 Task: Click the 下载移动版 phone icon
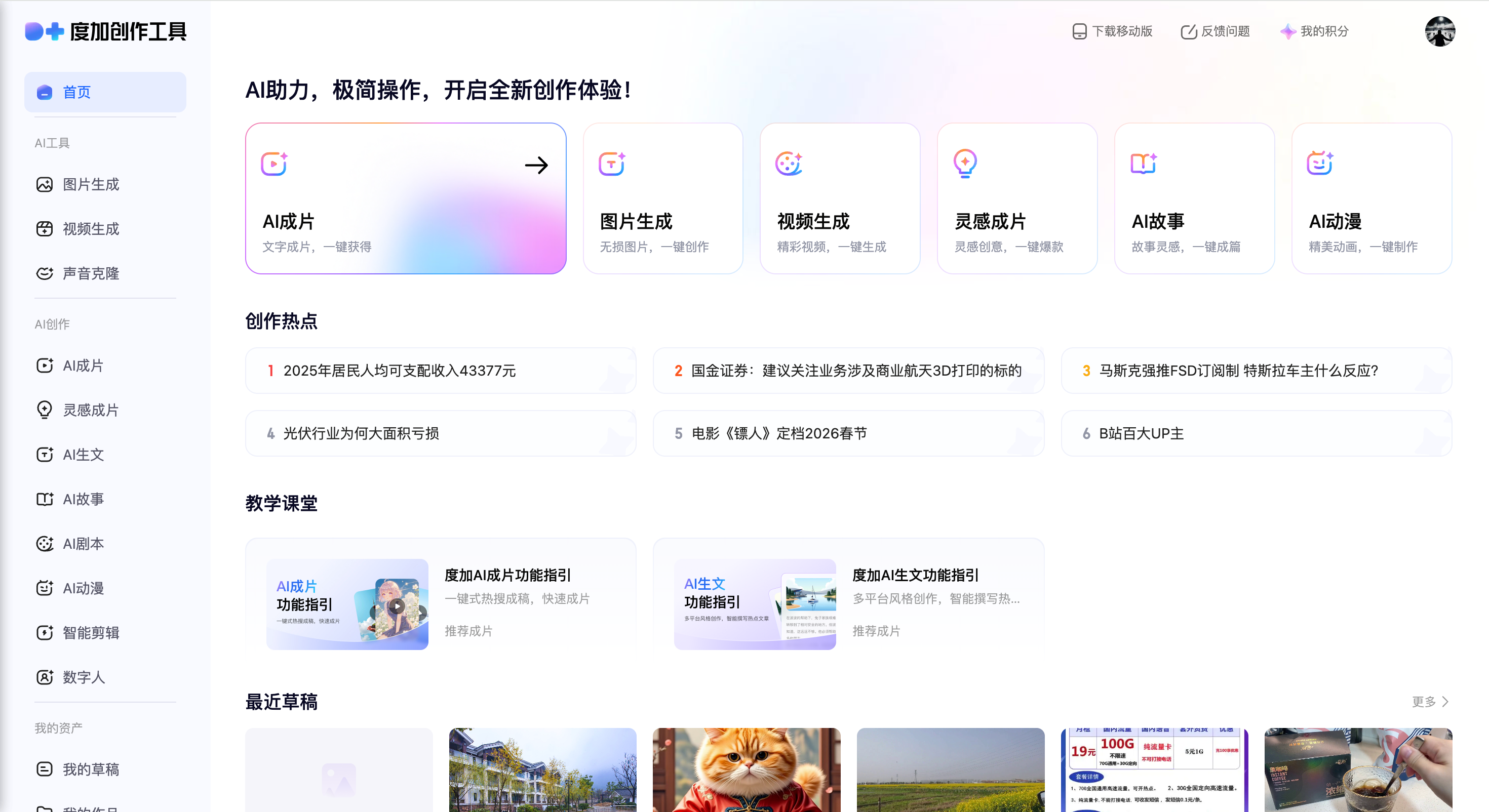pos(1079,31)
